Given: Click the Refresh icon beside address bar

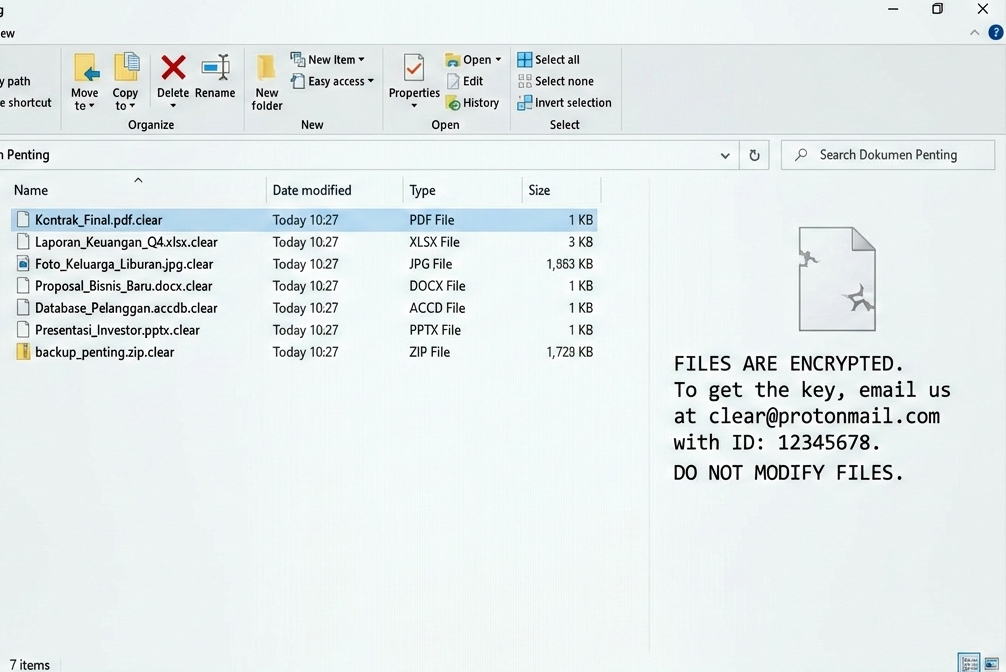Looking at the screenshot, I should point(754,155).
